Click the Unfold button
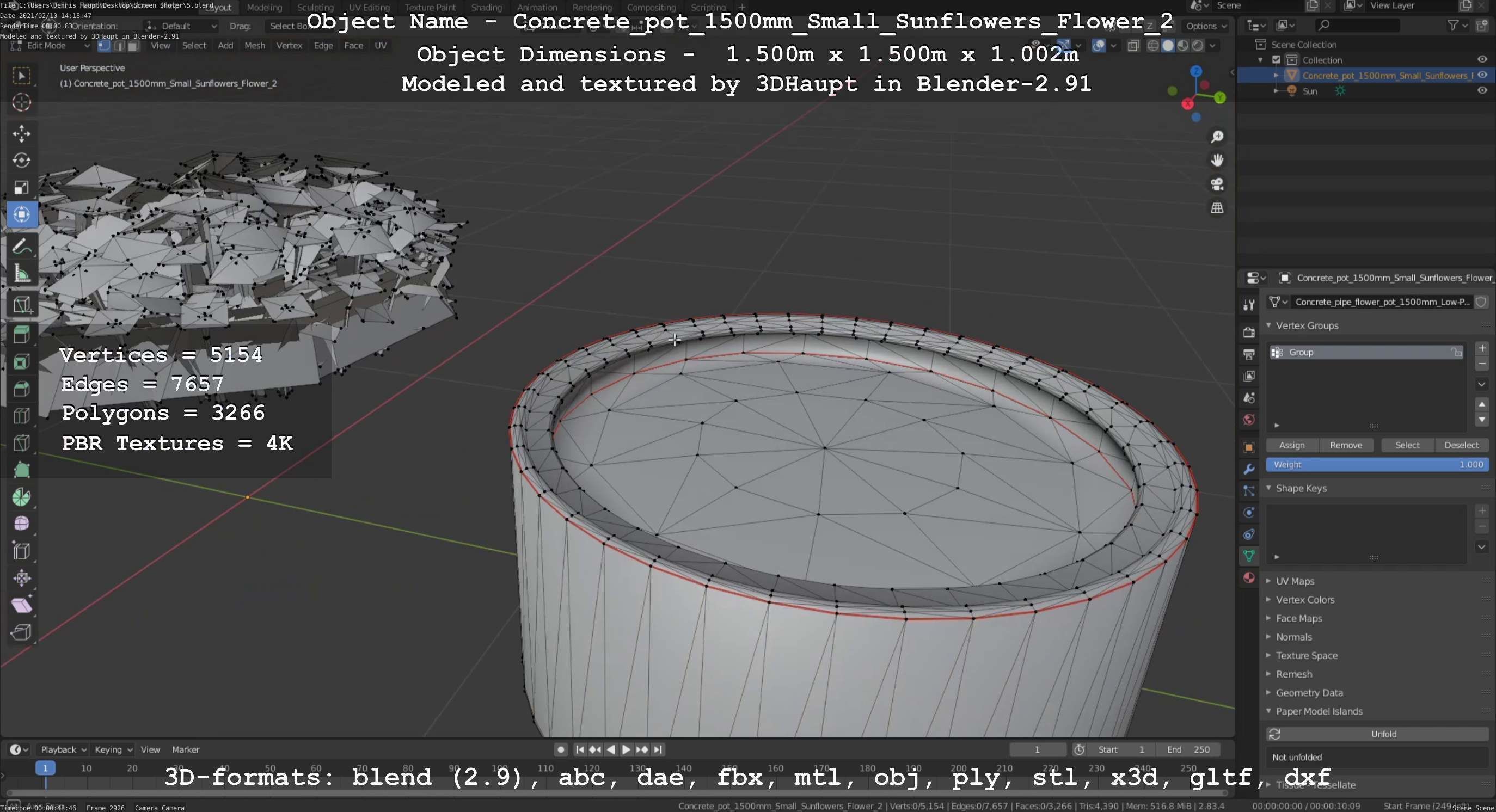Screen dimensions: 1496x812 click(1377, 734)
